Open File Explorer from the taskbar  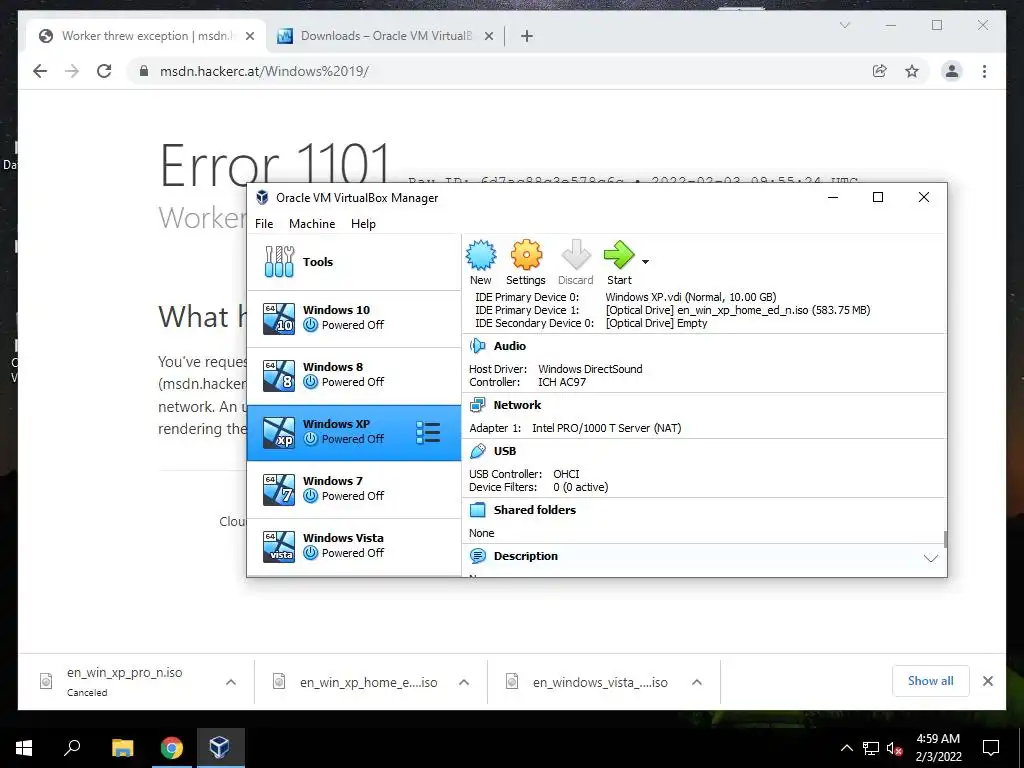(x=122, y=748)
